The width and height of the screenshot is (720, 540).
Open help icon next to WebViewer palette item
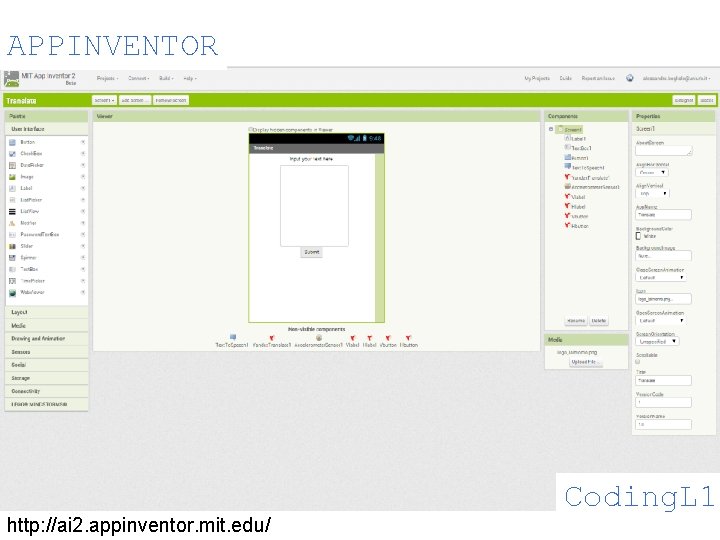[83, 292]
